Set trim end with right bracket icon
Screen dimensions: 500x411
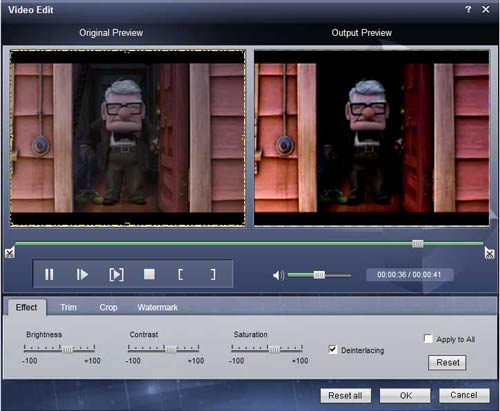pyautogui.click(x=213, y=274)
